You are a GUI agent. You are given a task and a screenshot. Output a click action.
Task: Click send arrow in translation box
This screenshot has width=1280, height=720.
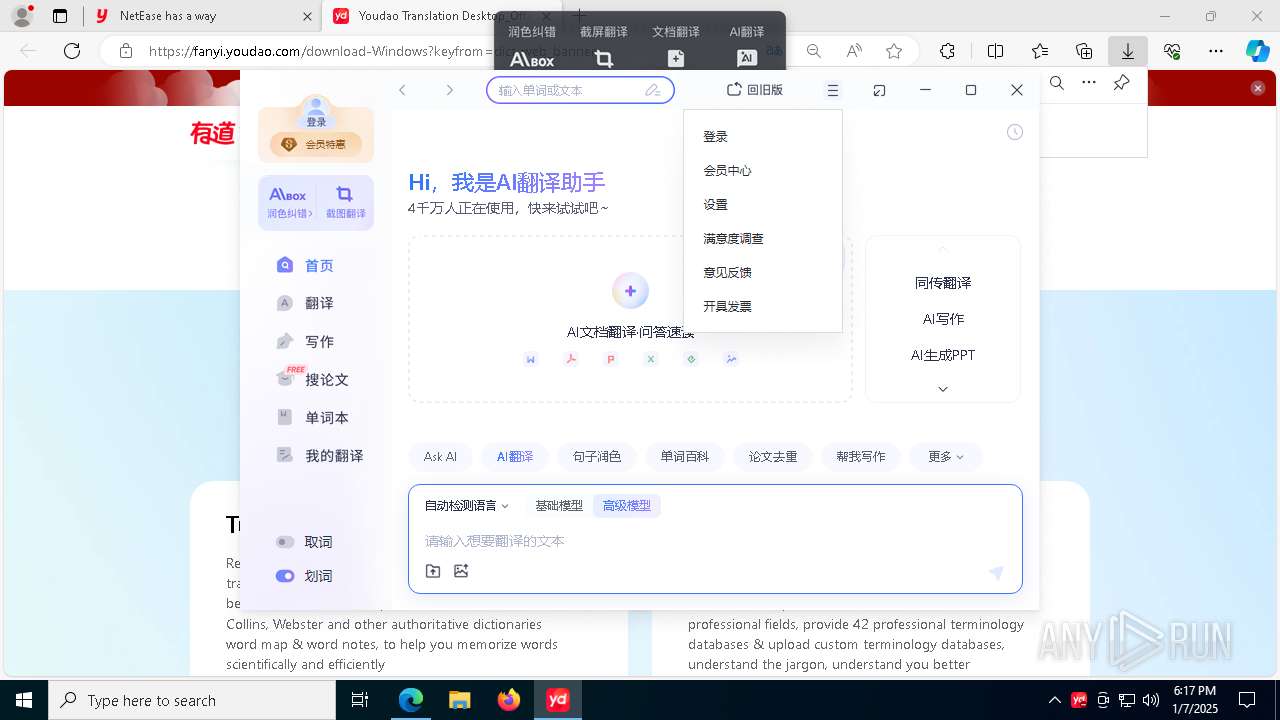[996, 573]
